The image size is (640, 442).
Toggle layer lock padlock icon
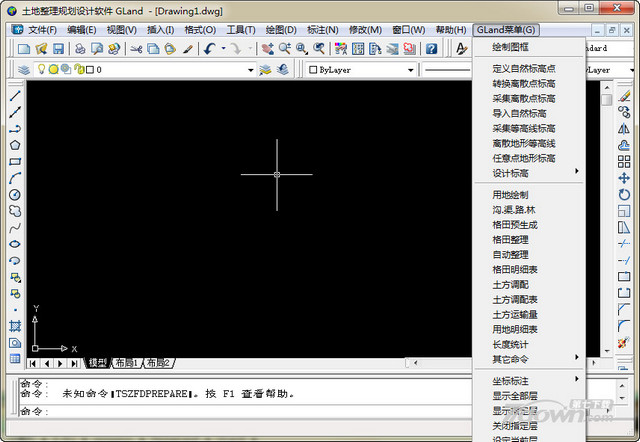tap(79, 69)
